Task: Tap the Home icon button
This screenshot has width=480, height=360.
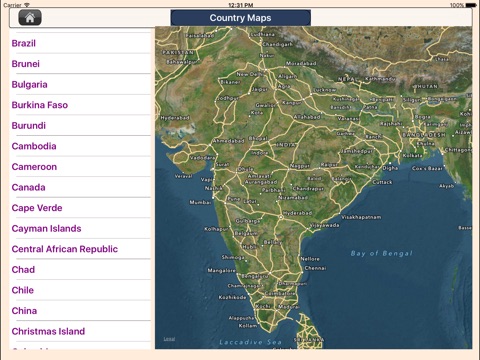Action: (x=30, y=17)
